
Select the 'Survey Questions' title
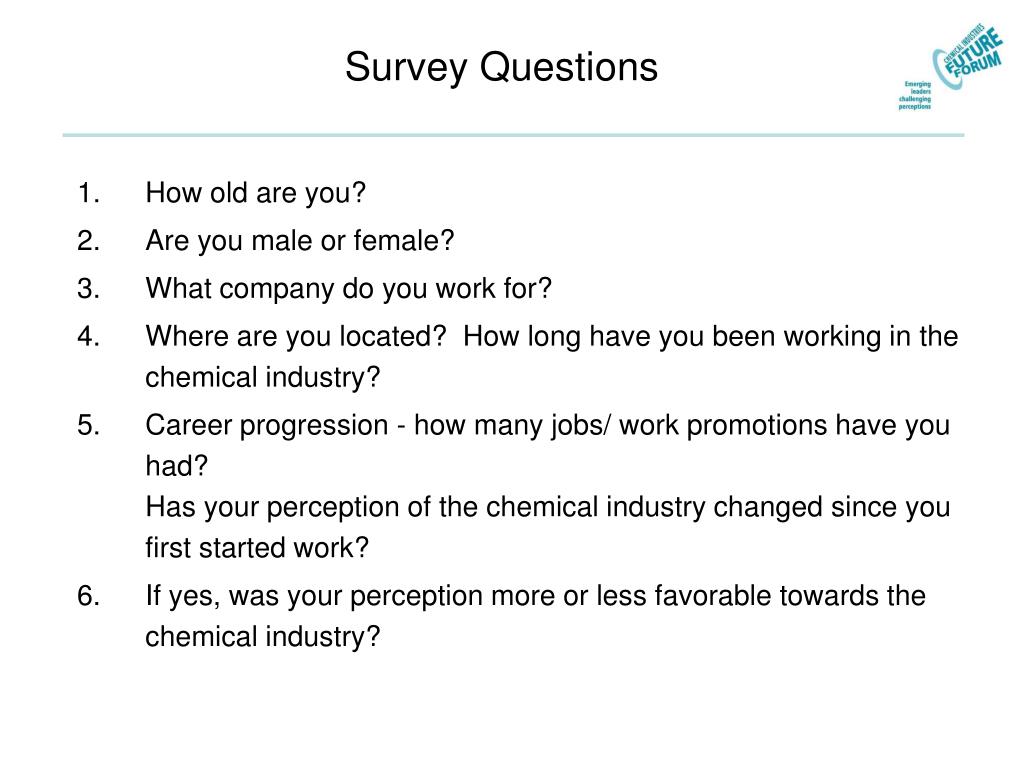pyautogui.click(x=501, y=67)
